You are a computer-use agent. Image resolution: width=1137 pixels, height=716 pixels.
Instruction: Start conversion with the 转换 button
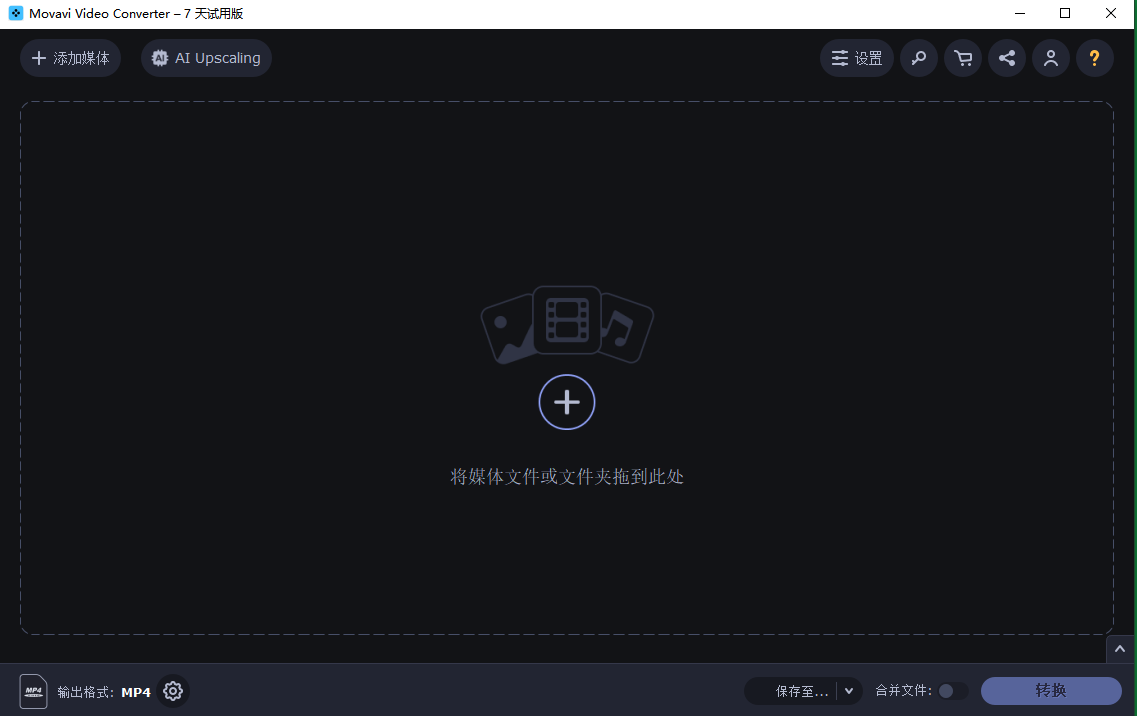click(x=1051, y=690)
